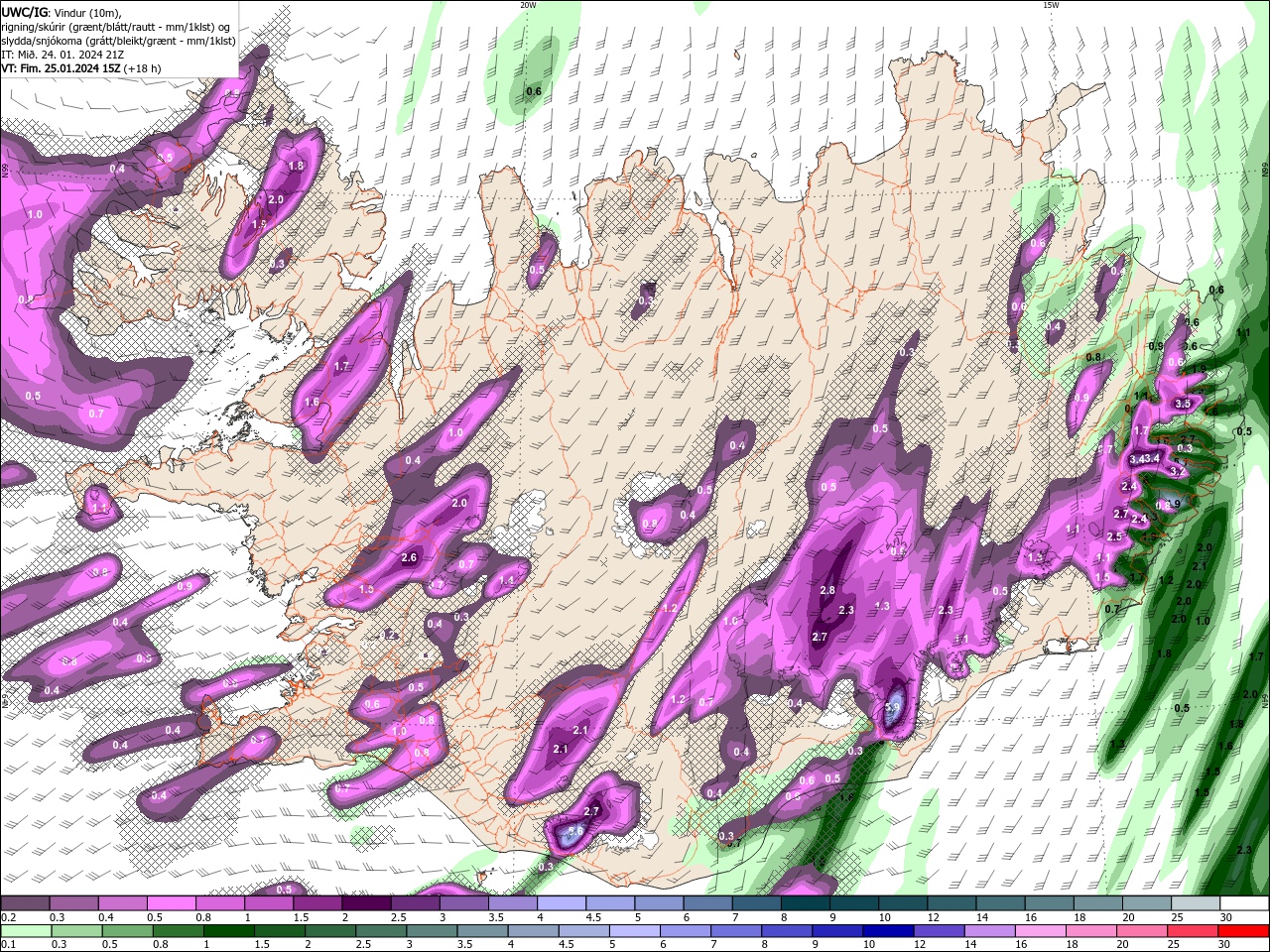Screen dimensions: 1270x952
Task: Click the 0.2 legend label
Action: coord(9,917)
